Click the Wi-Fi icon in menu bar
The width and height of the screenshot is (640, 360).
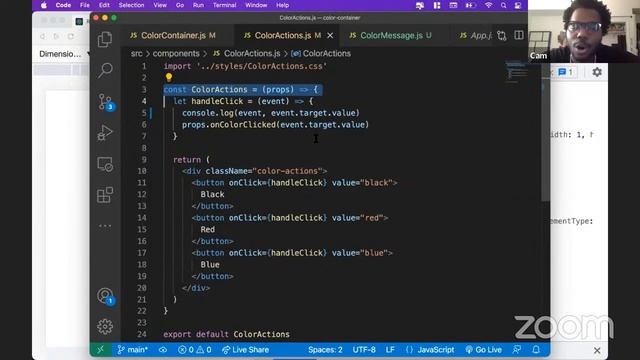click(488, 5)
